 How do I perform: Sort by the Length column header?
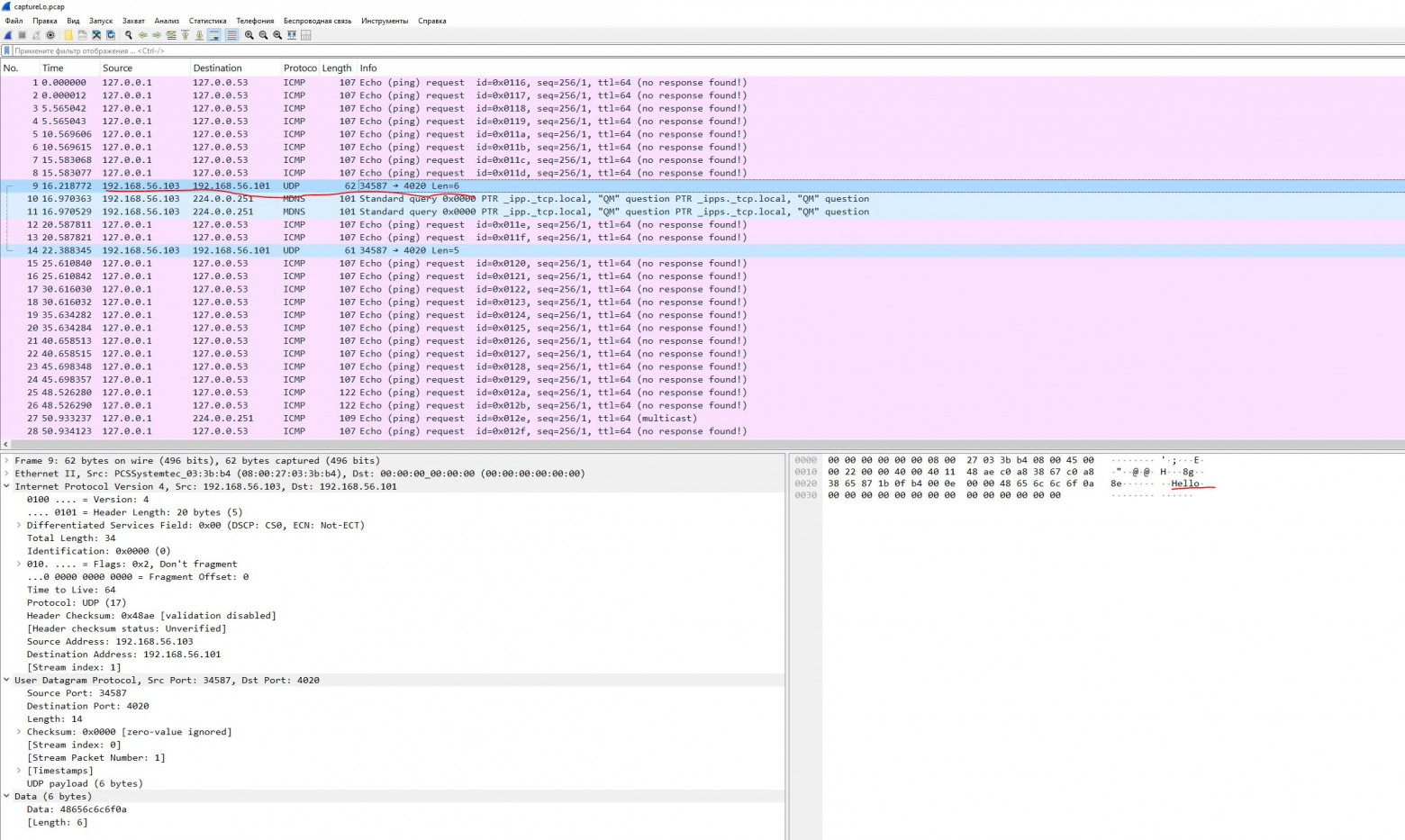[337, 68]
